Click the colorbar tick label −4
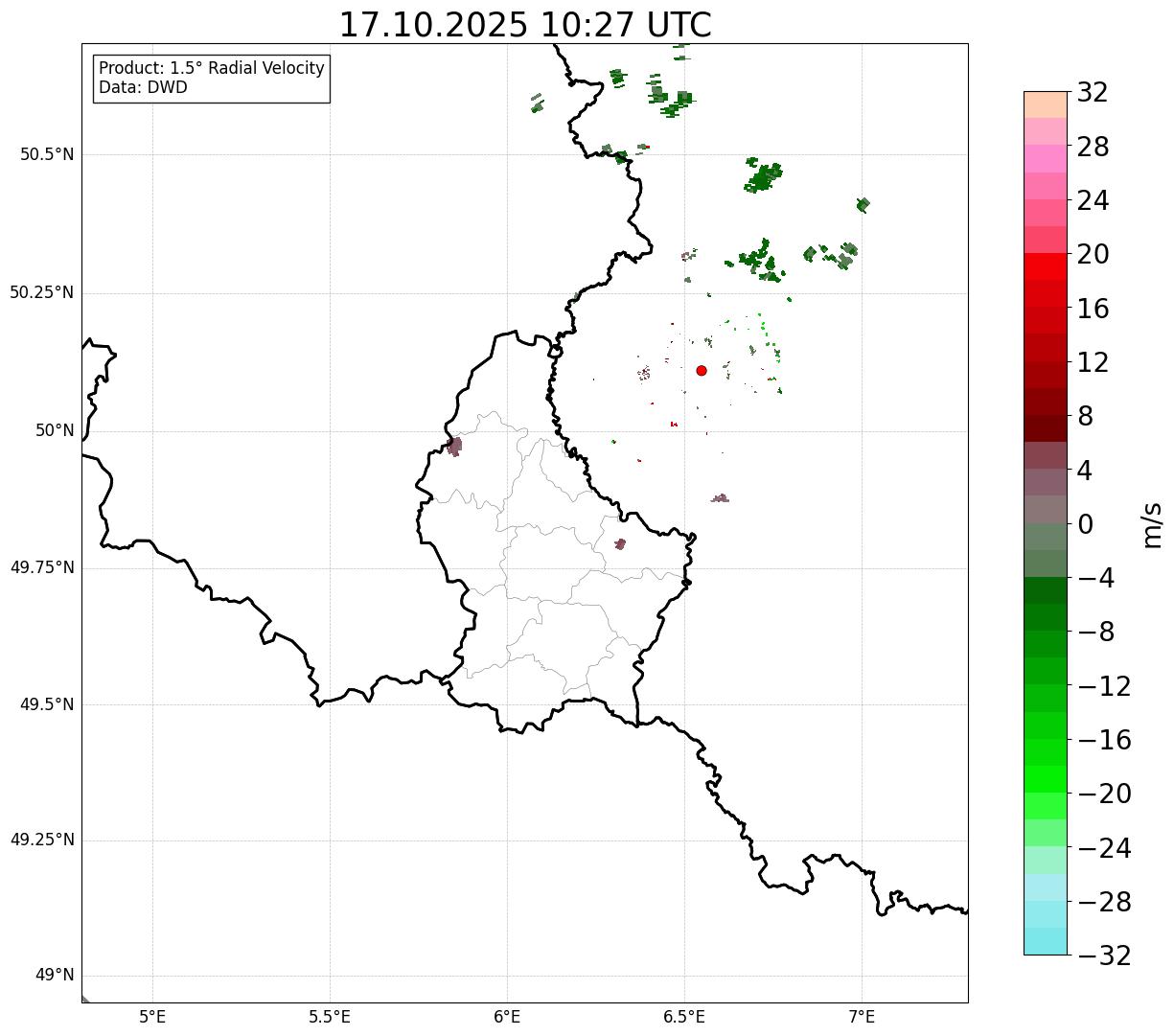 1095,578
